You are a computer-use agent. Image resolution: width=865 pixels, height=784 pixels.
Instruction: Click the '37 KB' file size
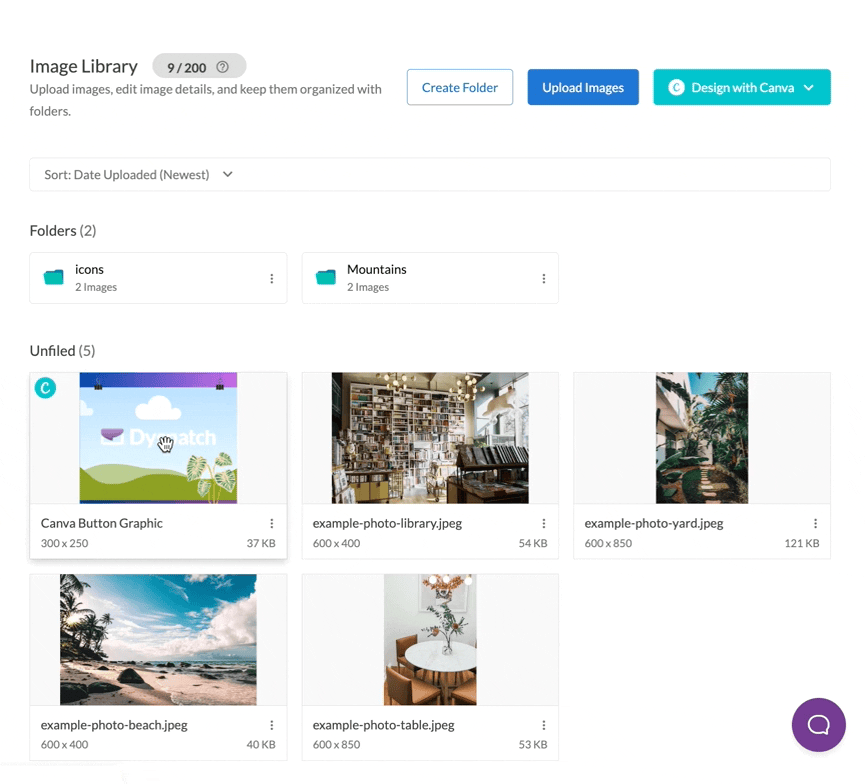point(261,543)
